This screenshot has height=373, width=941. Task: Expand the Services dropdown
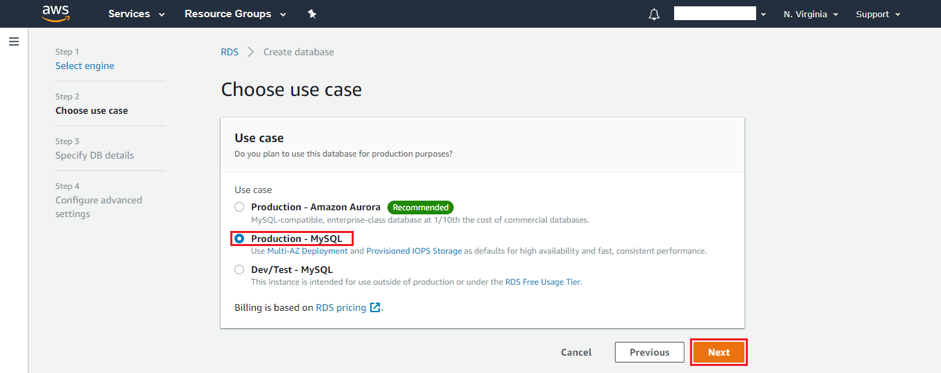(x=136, y=14)
